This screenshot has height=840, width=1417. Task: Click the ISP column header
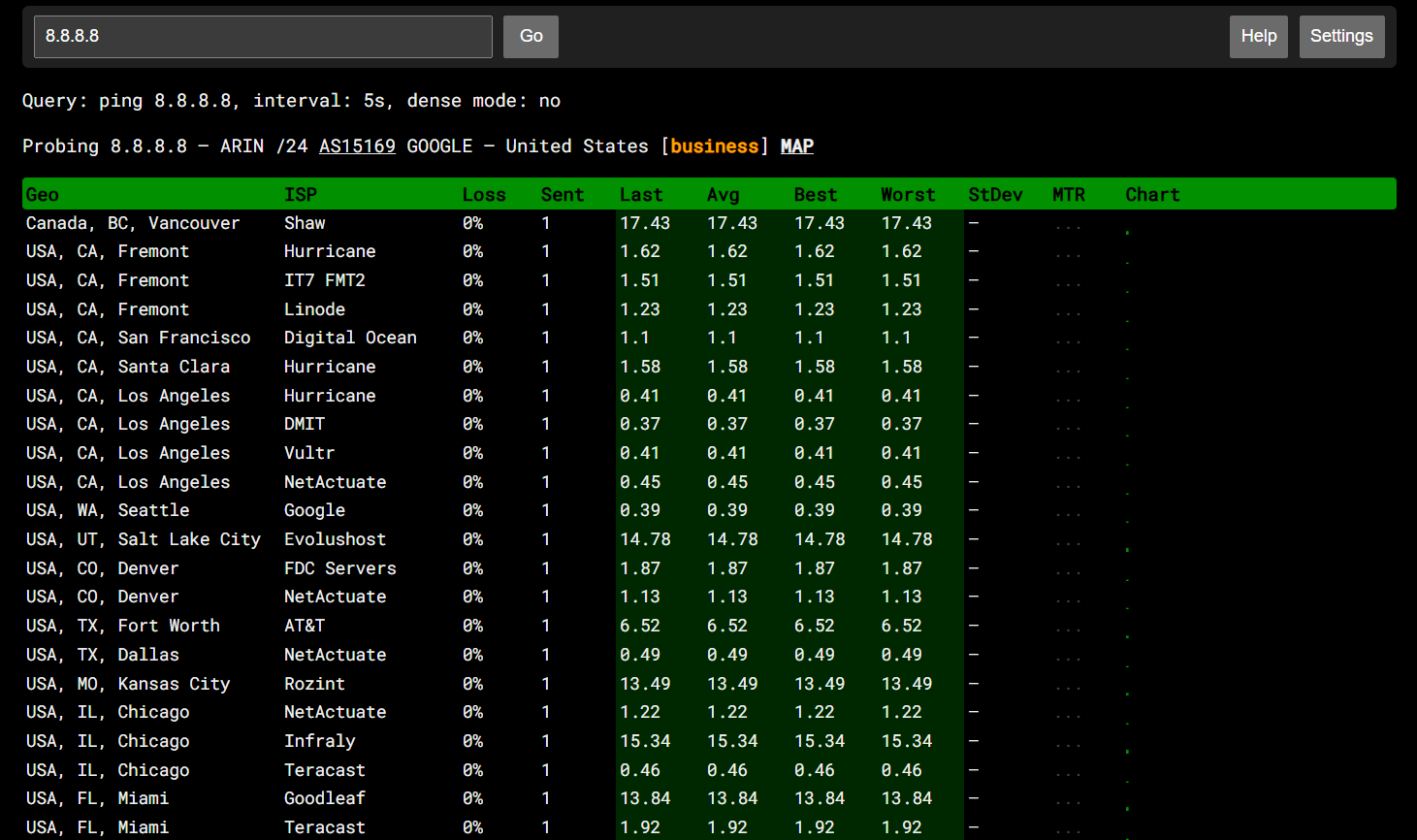pos(301,195)
